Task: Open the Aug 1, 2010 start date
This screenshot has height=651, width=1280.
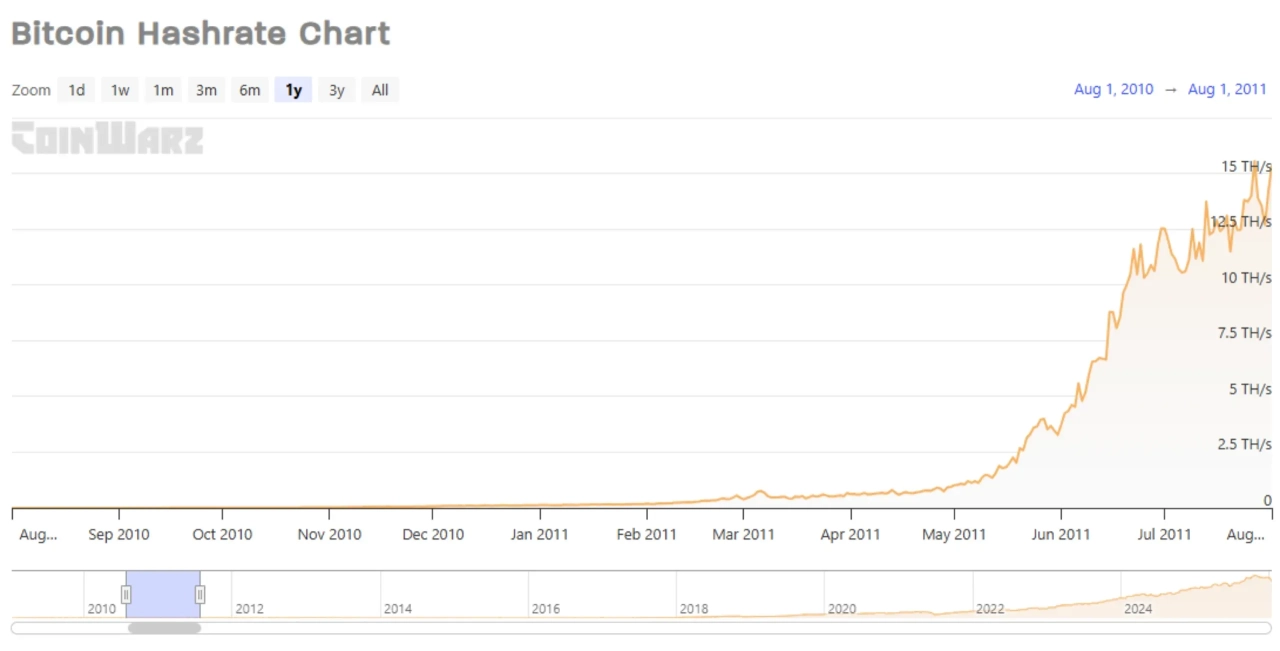Action: 1113,89
